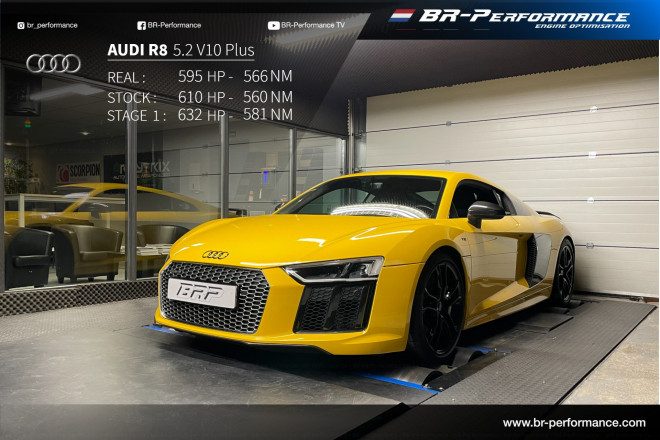Click the YouTube icon for BR-Performance TV

pos(273,25)
